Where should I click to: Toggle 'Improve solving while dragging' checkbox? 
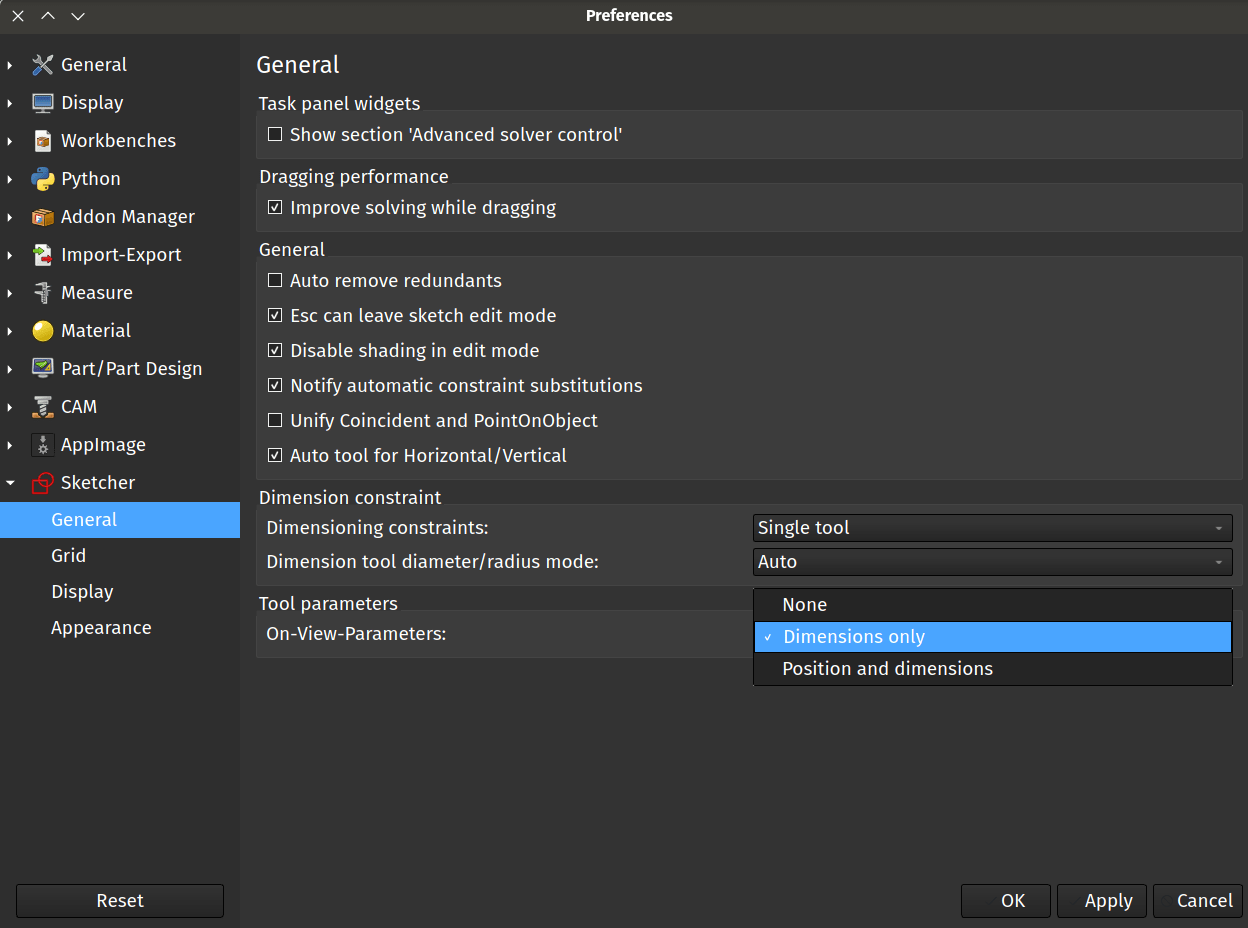point(275,208)
